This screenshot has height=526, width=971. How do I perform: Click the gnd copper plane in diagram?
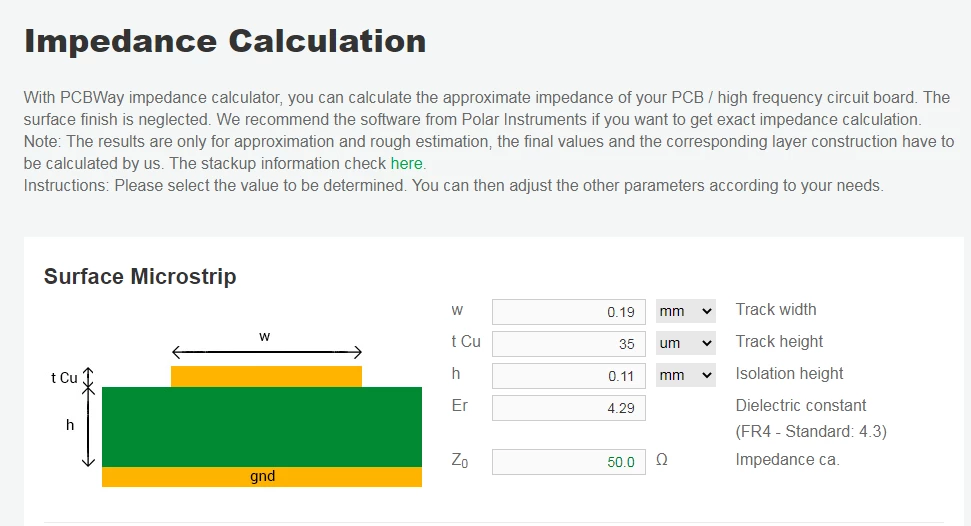(262, 476)
